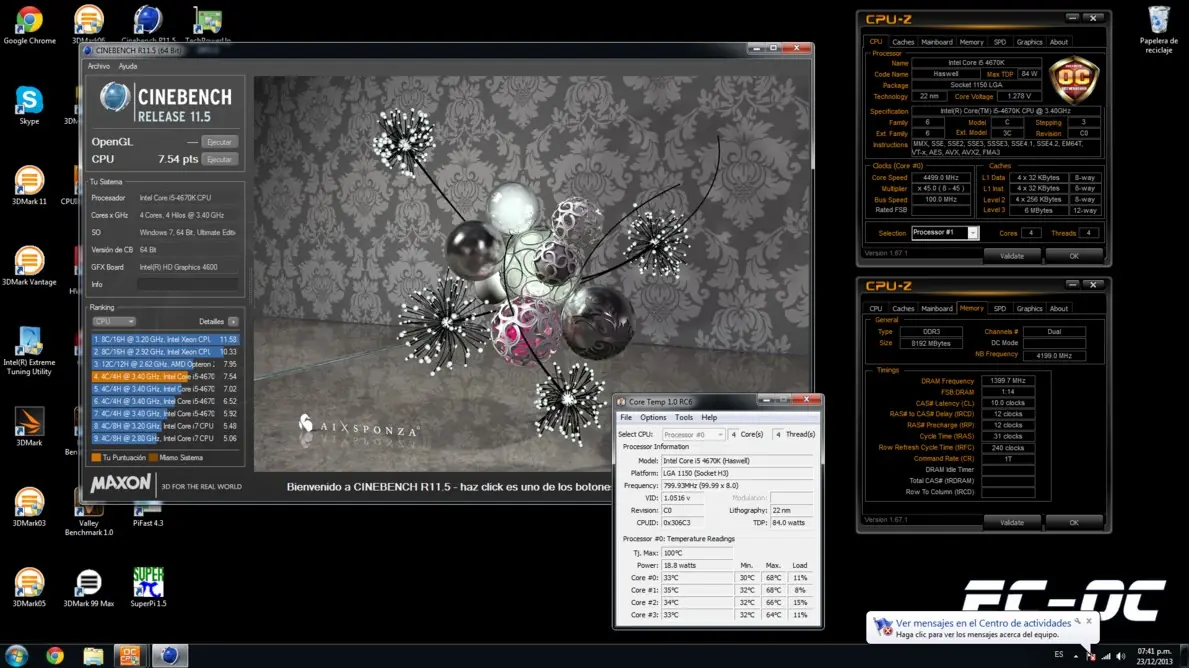Select the OC app taskbar button
Viewport: 1189px width, 668px height.
130,655
